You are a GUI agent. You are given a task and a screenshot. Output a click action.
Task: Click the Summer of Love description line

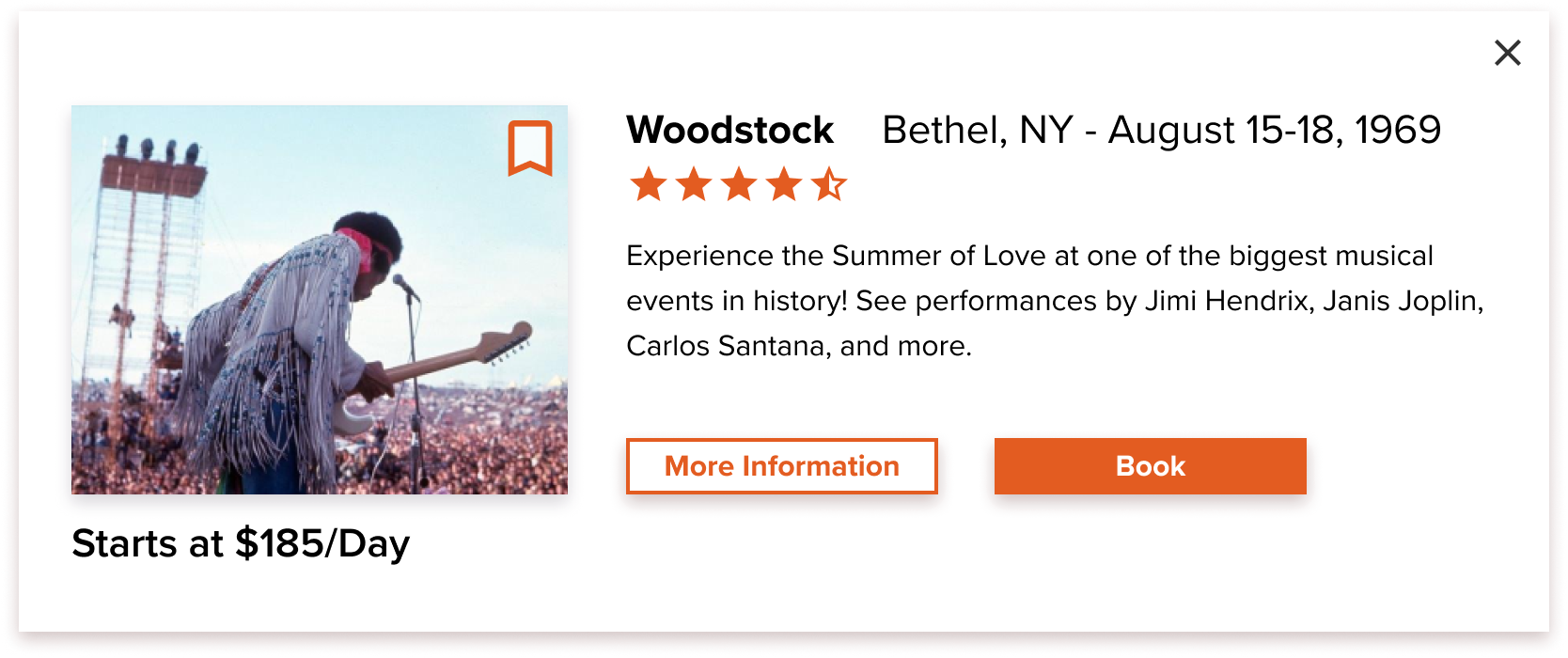coord(1029,257)
